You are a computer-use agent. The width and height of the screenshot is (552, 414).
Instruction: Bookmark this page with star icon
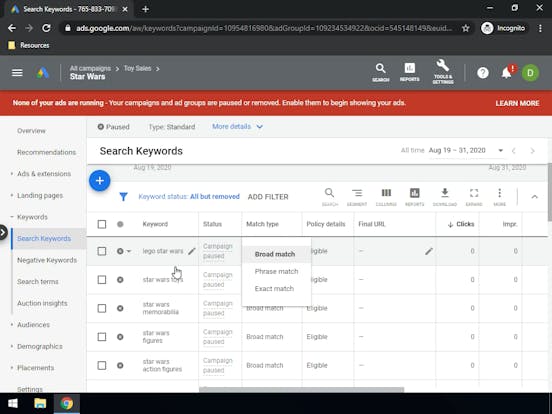point(466,28)
